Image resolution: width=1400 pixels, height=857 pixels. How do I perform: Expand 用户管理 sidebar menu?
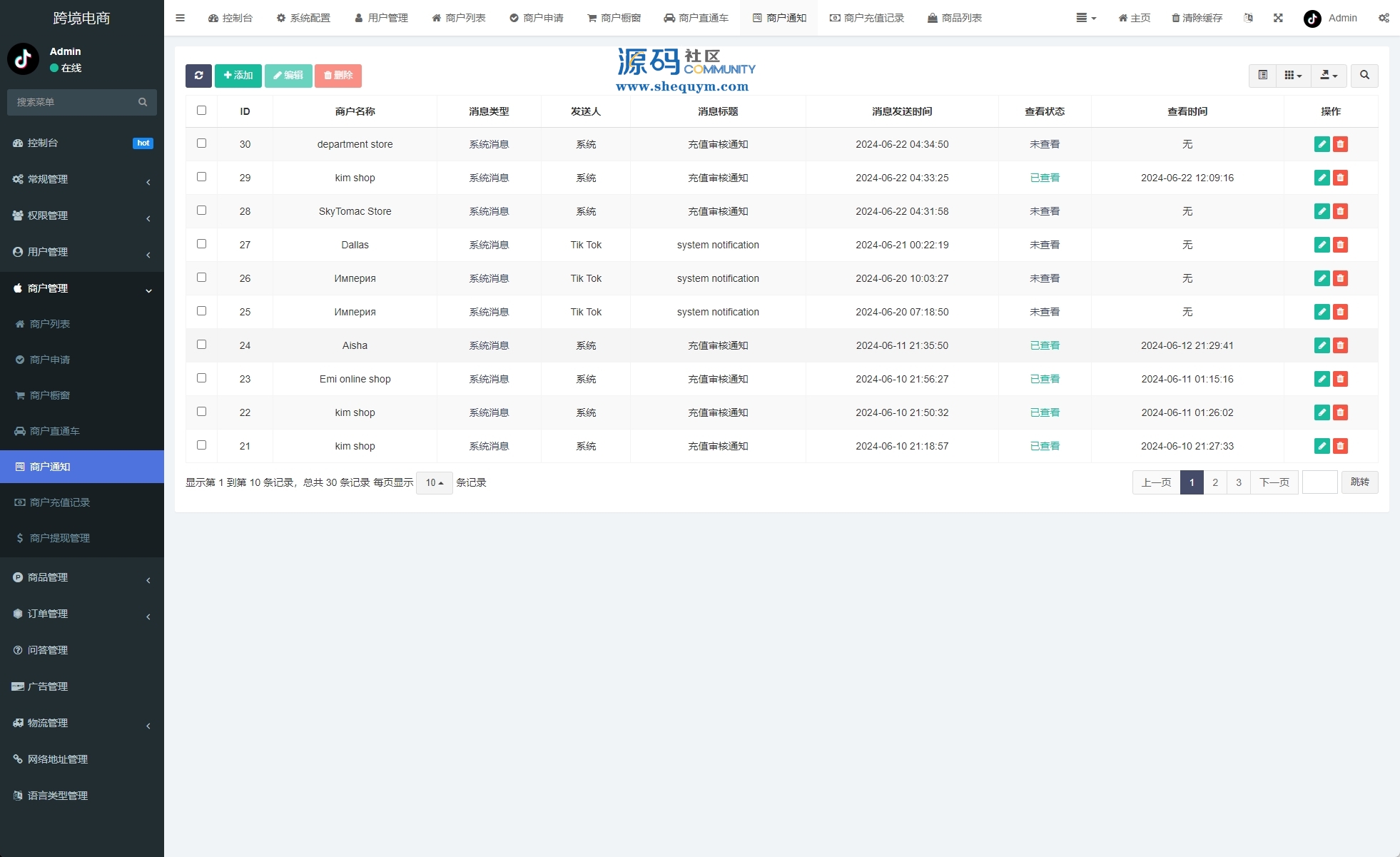point(82,252)
